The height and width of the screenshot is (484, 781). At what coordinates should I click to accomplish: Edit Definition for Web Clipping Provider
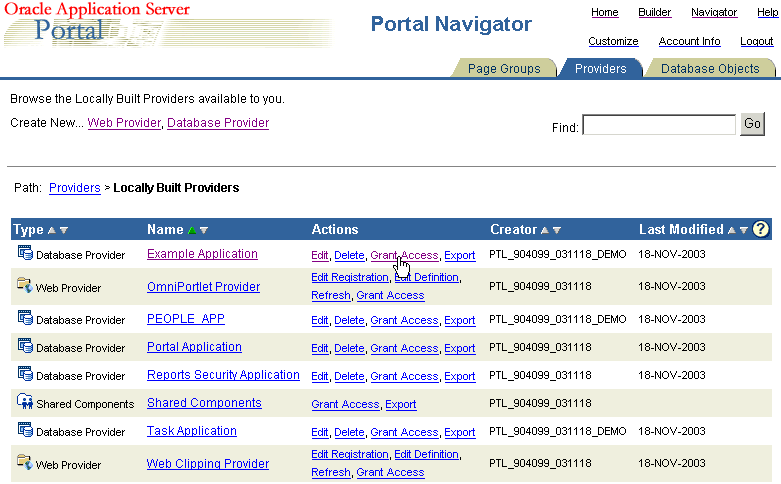coord(426,454)
